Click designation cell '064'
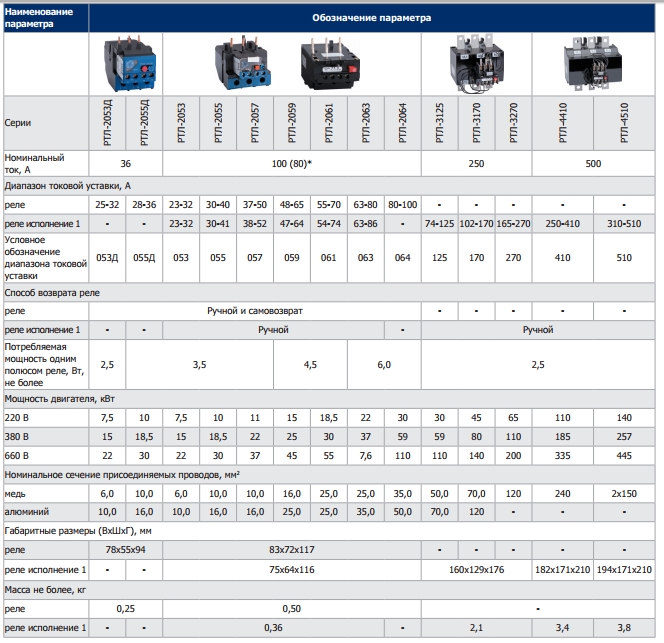664x643 pixels. [403, 258]
